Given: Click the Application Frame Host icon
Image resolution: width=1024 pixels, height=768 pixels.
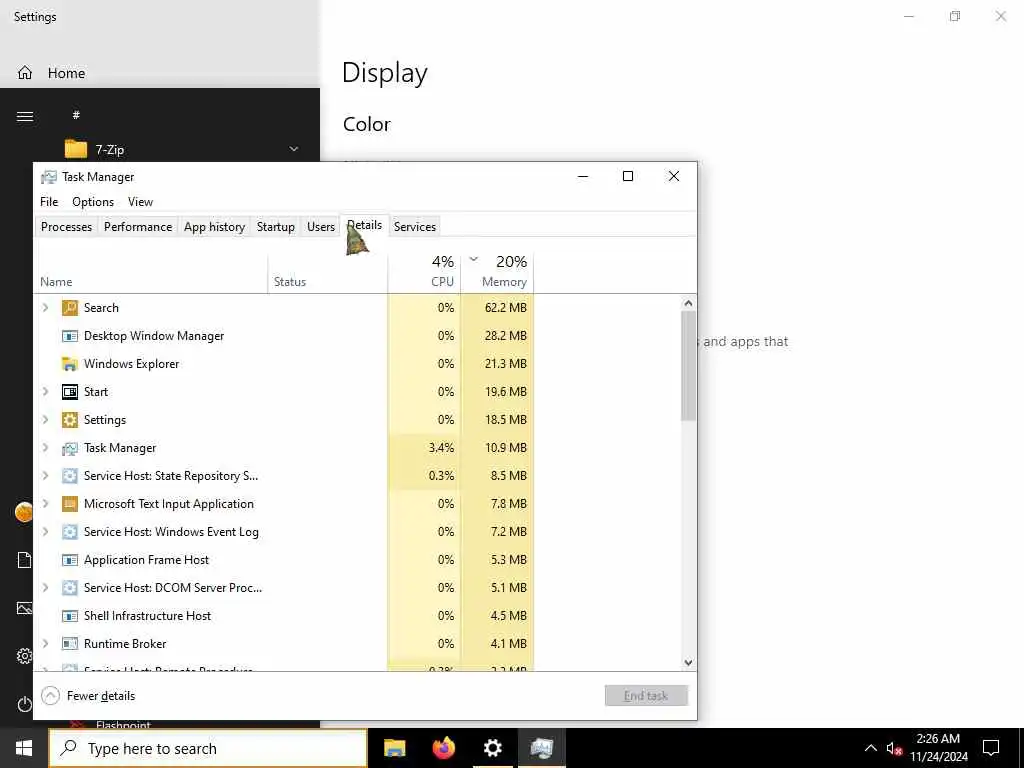Looking at the screenshot, I should 70,560.
